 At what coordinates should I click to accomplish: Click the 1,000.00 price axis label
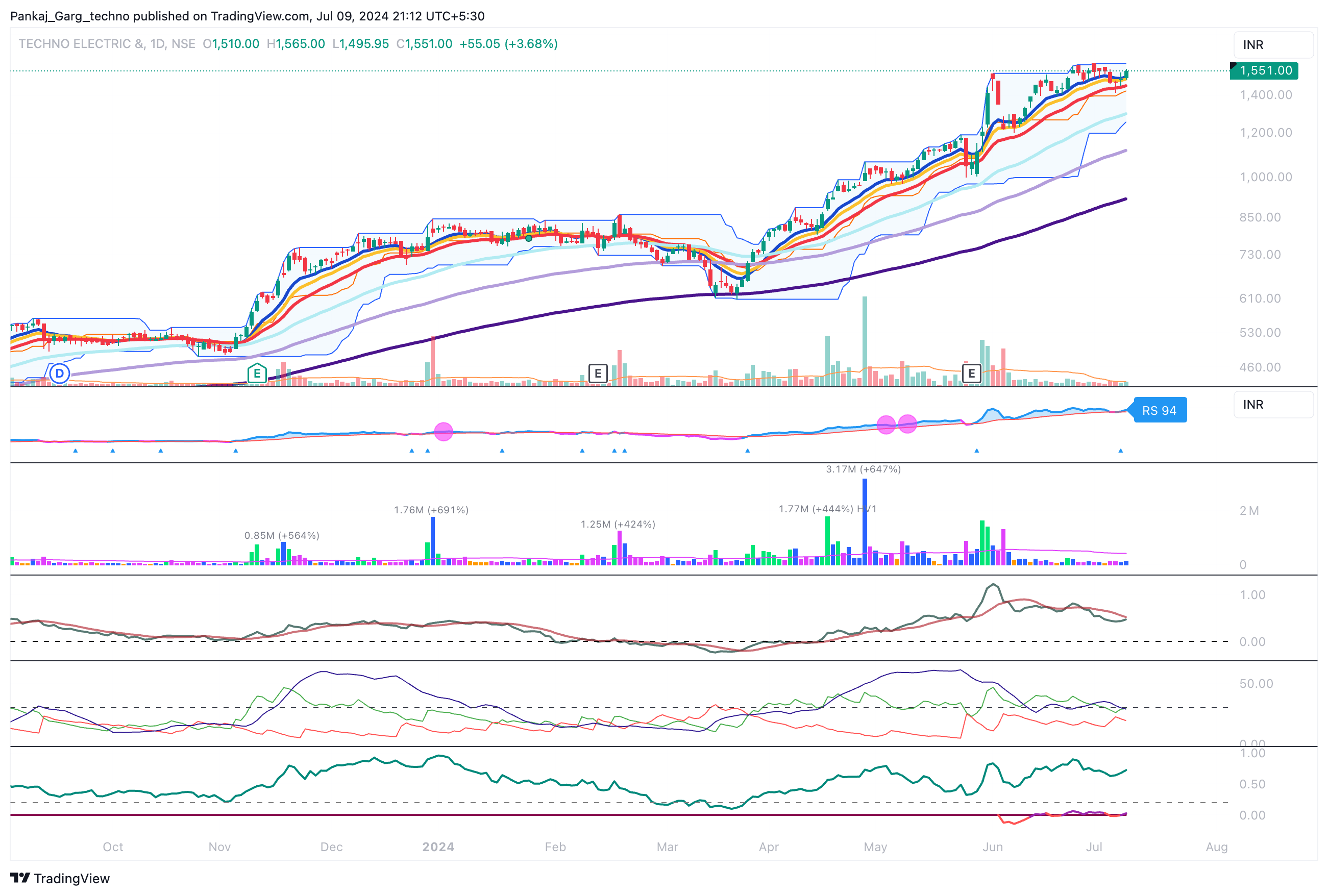[x=1265, y=177]
